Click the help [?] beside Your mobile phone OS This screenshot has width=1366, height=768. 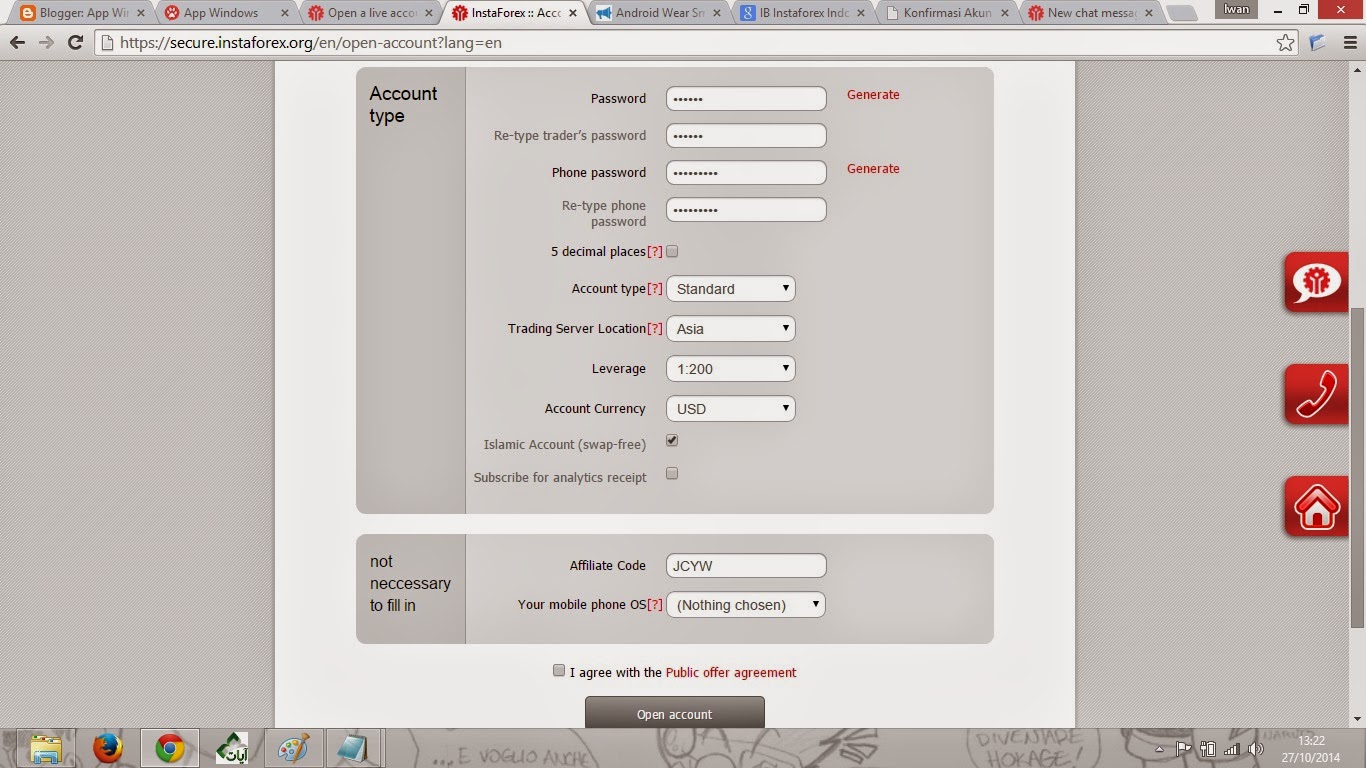pyautogui.click(x=655, y=605)
